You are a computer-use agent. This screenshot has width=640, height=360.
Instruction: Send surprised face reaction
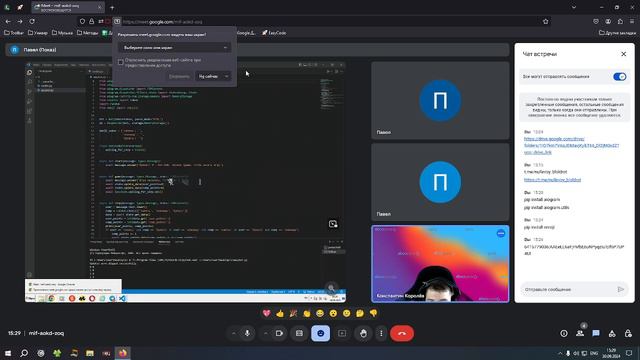pos(333,313)
